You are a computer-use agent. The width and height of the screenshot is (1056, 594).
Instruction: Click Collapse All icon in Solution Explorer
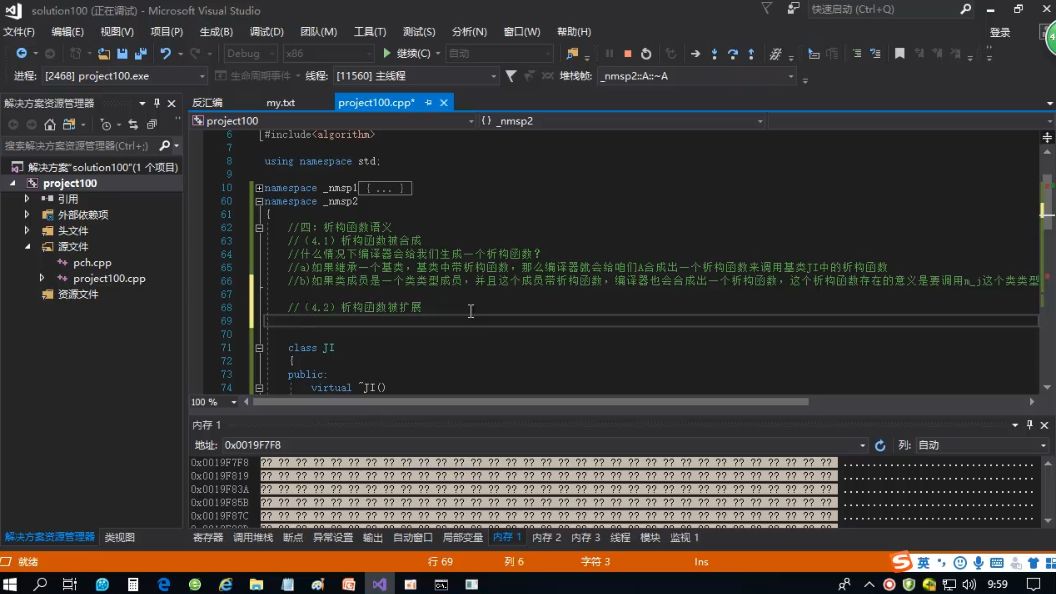pyautogui.click(x=152, y=125)
